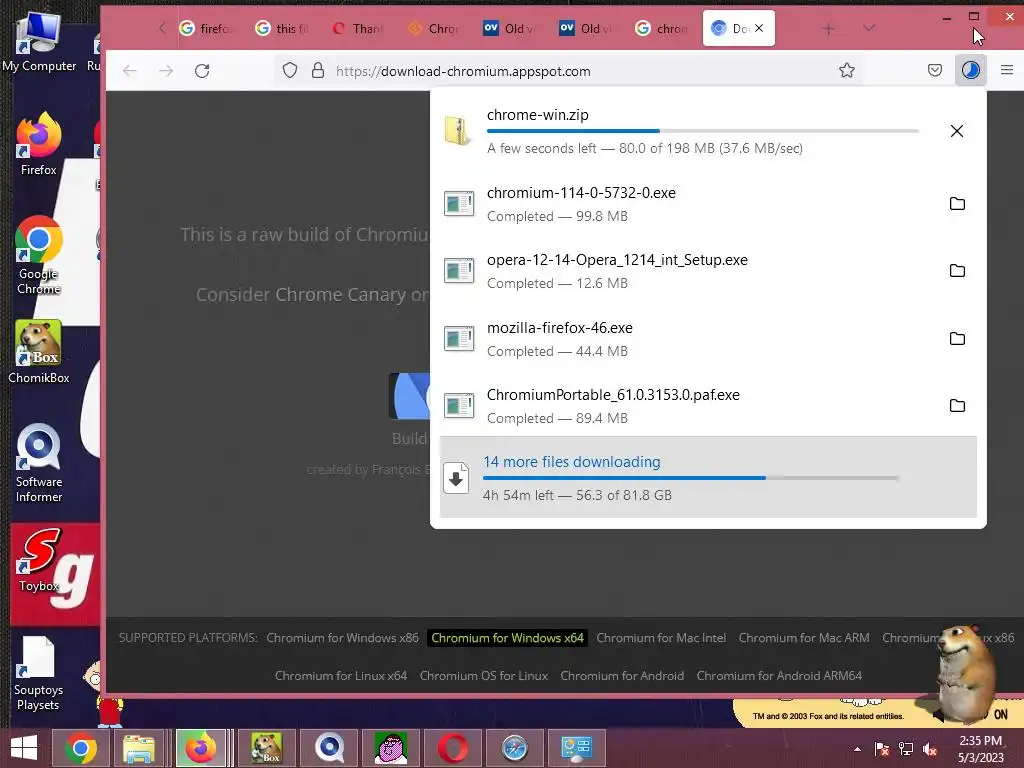Bookmark this page with the star

(846, 71)
